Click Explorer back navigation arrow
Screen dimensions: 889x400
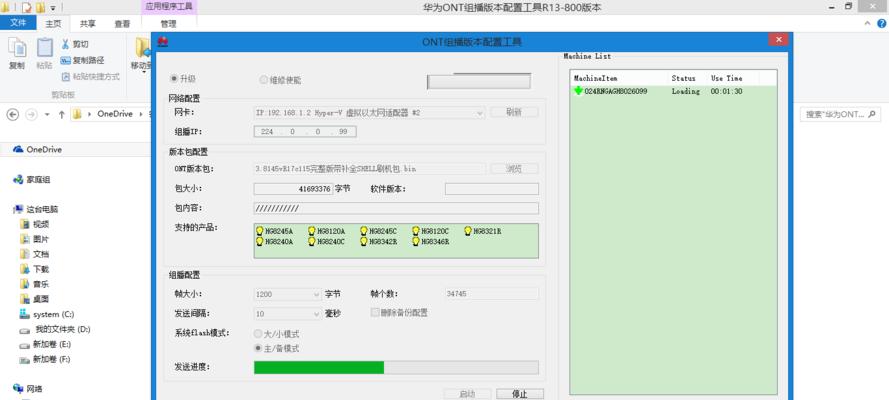click(12, 114)
